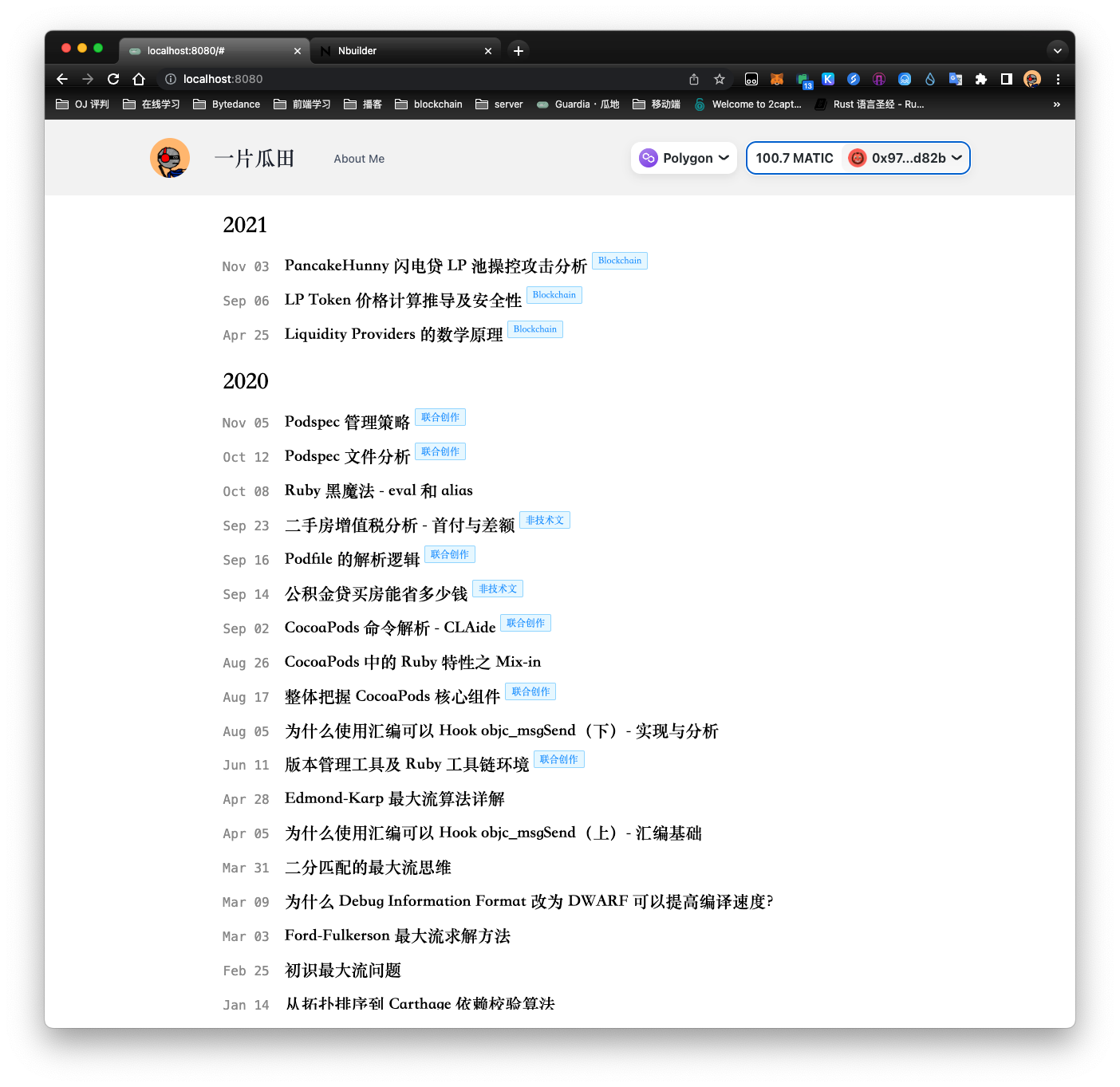Go to the browser home page
This screenshot has height=1087, width=1120.
tap(139, 79)
